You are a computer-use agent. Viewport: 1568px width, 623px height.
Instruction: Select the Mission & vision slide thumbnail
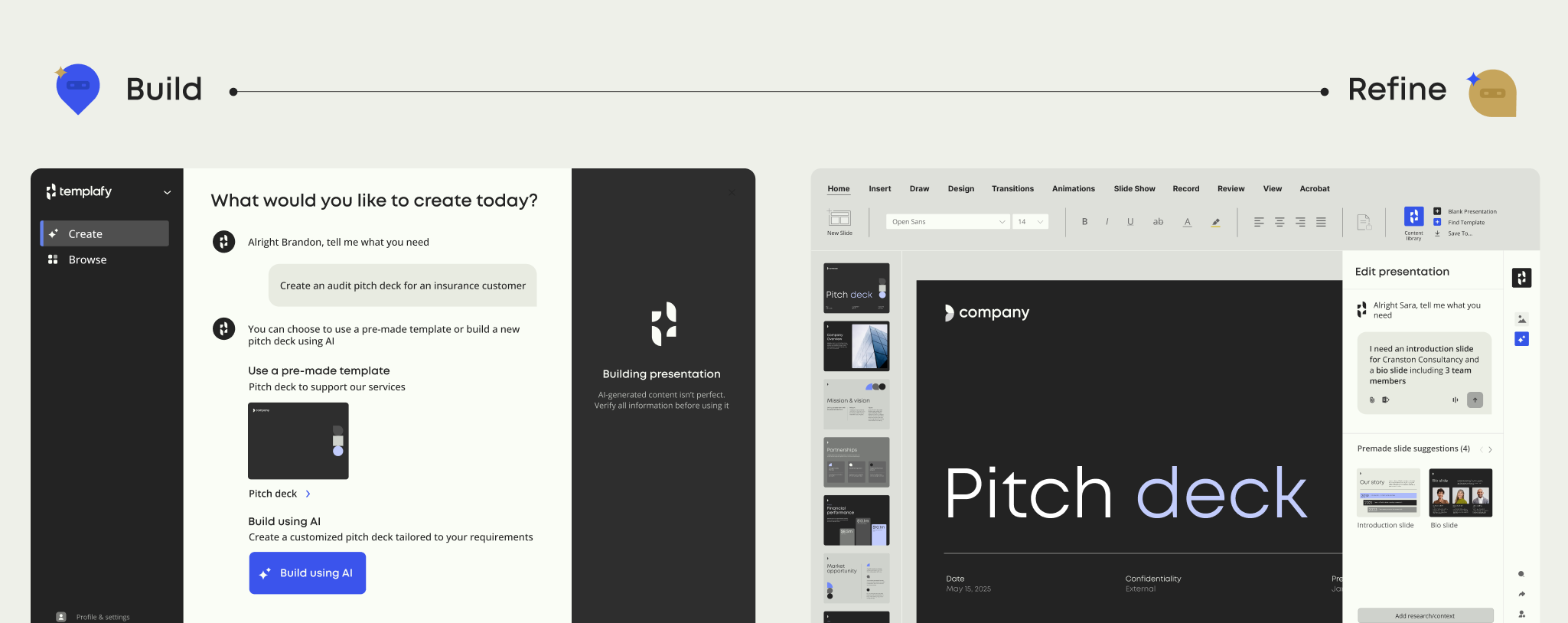pyautogui.click(x=856, y=404)
